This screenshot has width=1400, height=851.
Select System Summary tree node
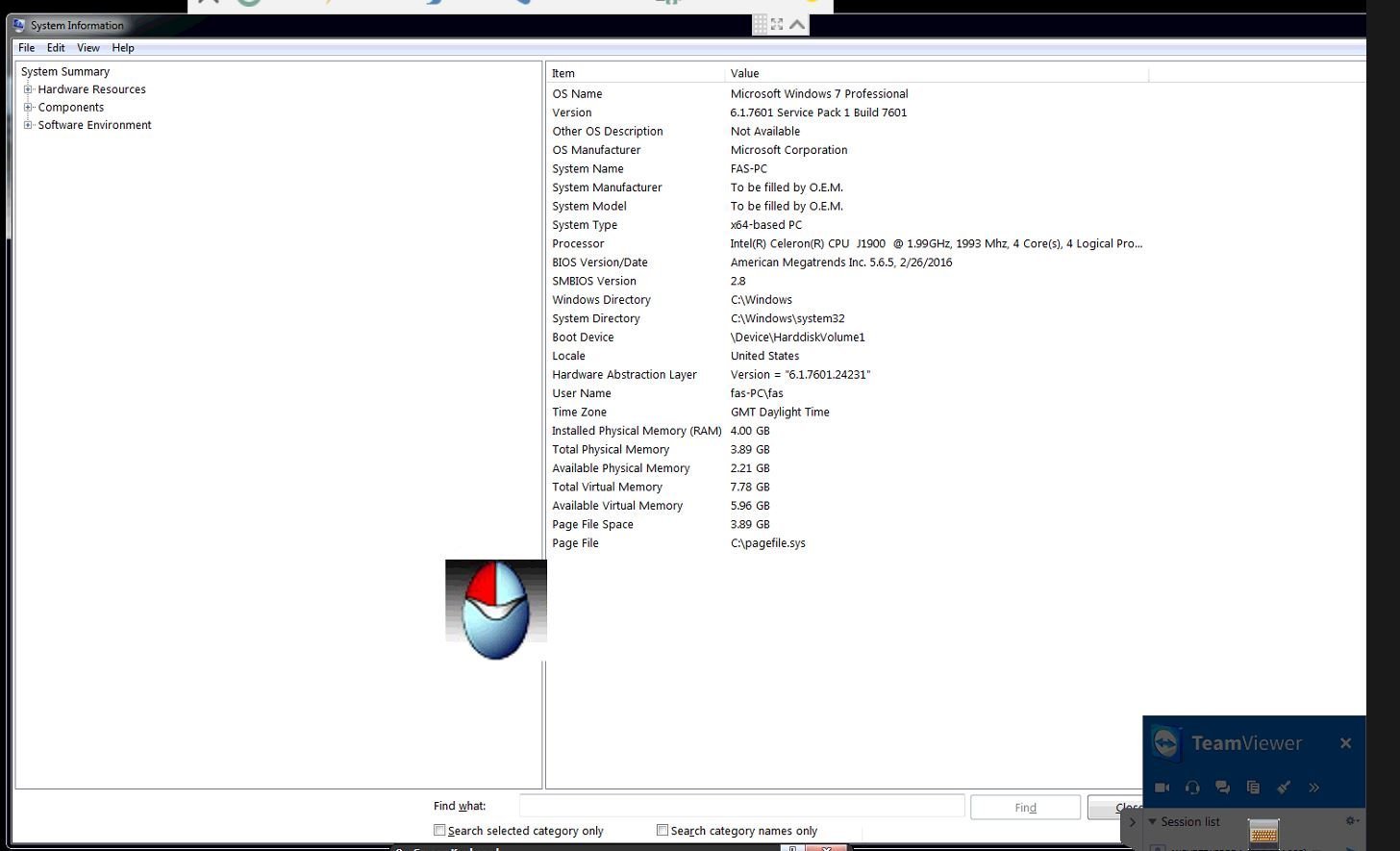pyautogui.click(x=65, y=71)
